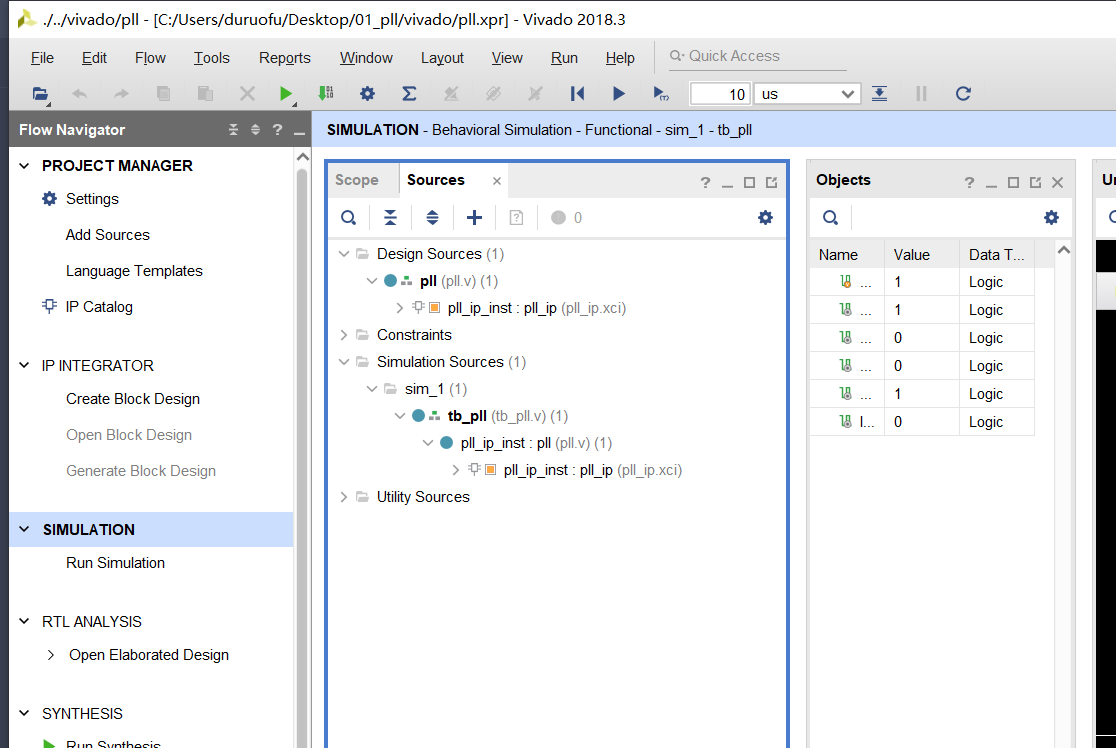Click Collapse All in Sources panel
This screenshot has height=748, width=1116.
[390, 218]
